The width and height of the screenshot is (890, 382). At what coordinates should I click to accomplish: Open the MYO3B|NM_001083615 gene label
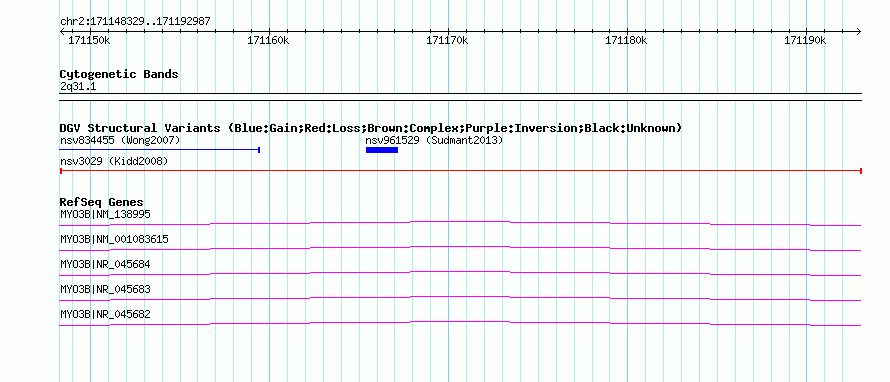(x=114, y=239)
